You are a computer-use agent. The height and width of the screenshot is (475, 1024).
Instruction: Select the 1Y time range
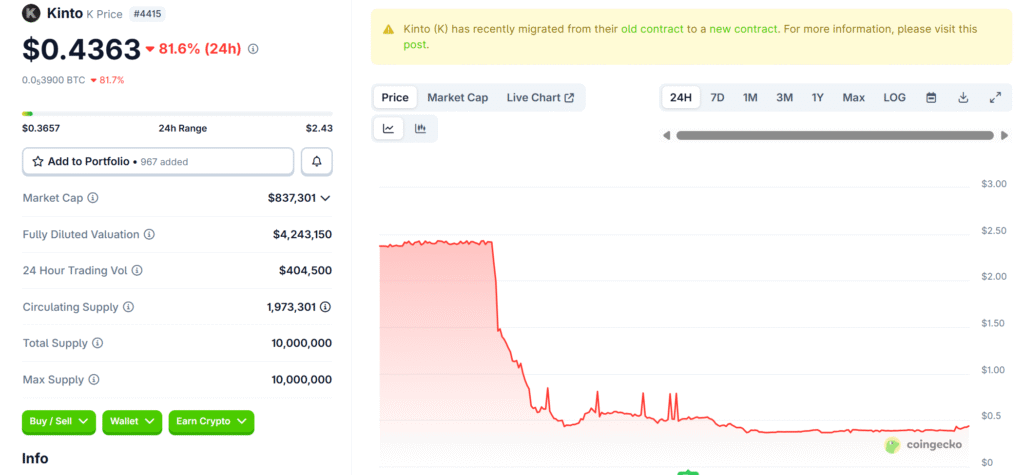pyautogui.click(x=817, y=97)
